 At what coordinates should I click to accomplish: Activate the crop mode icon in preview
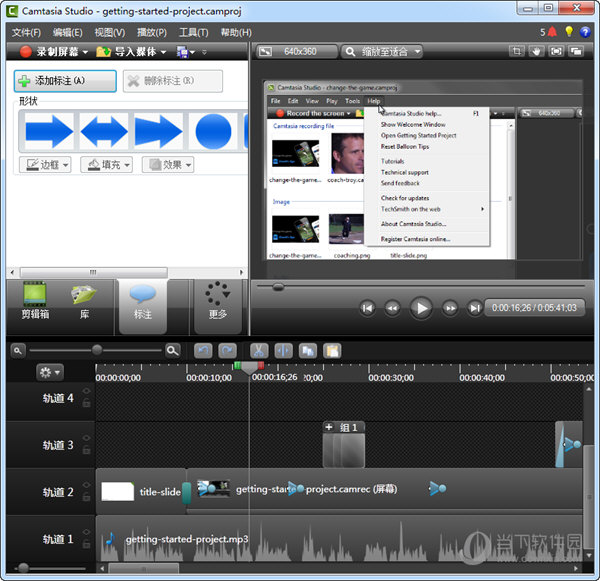click(517, 51)
